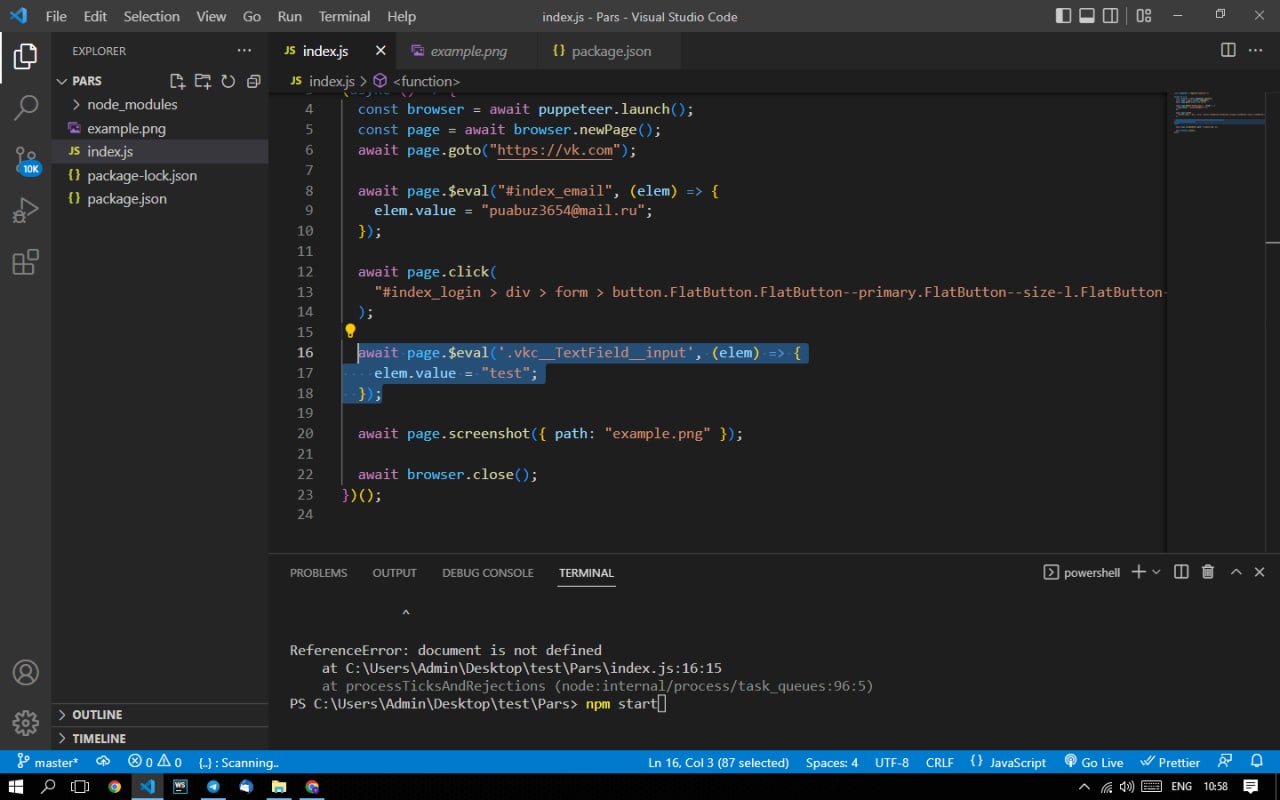Open editor more actions ellipsis

click(x=1256, y=50)
